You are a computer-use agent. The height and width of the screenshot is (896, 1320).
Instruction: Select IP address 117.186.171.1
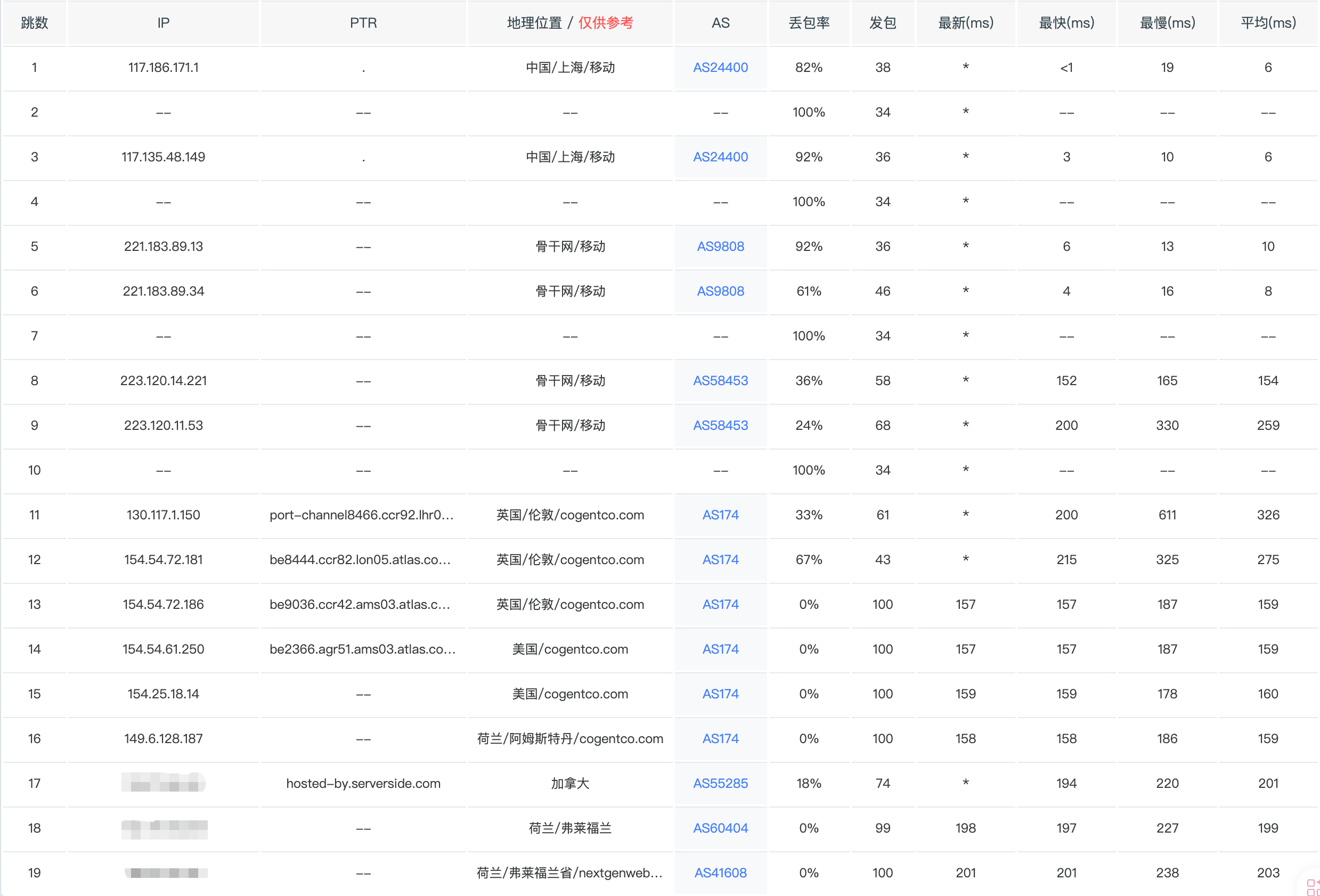[163, 68]
